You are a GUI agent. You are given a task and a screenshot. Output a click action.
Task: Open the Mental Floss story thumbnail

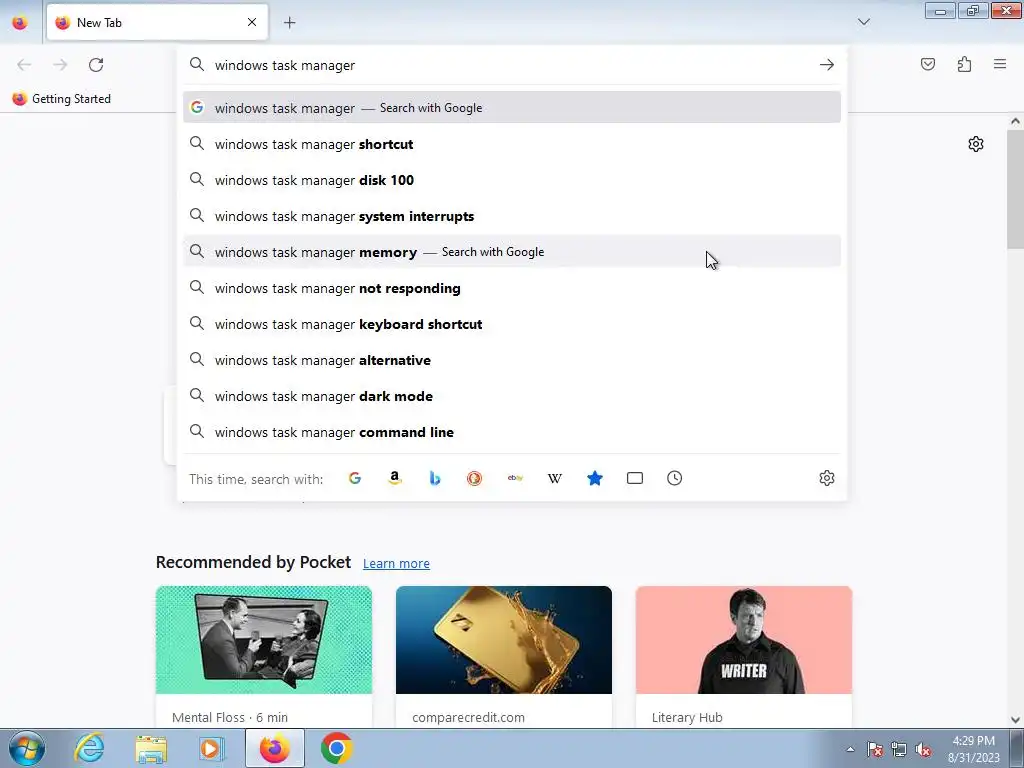click(264, 640)
